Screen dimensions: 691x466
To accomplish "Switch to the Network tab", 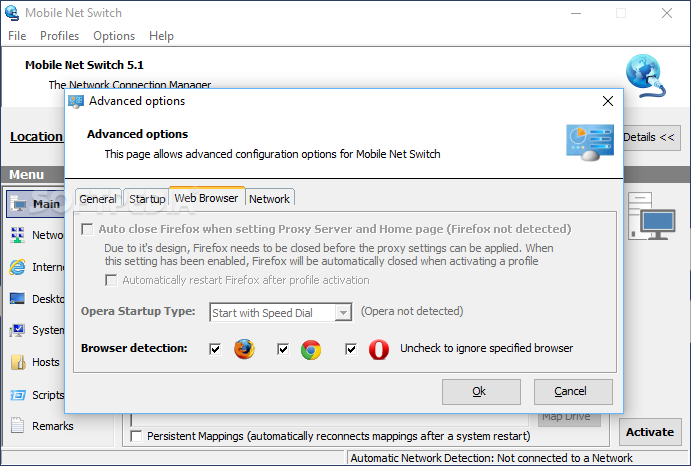I will pos(269,199).
